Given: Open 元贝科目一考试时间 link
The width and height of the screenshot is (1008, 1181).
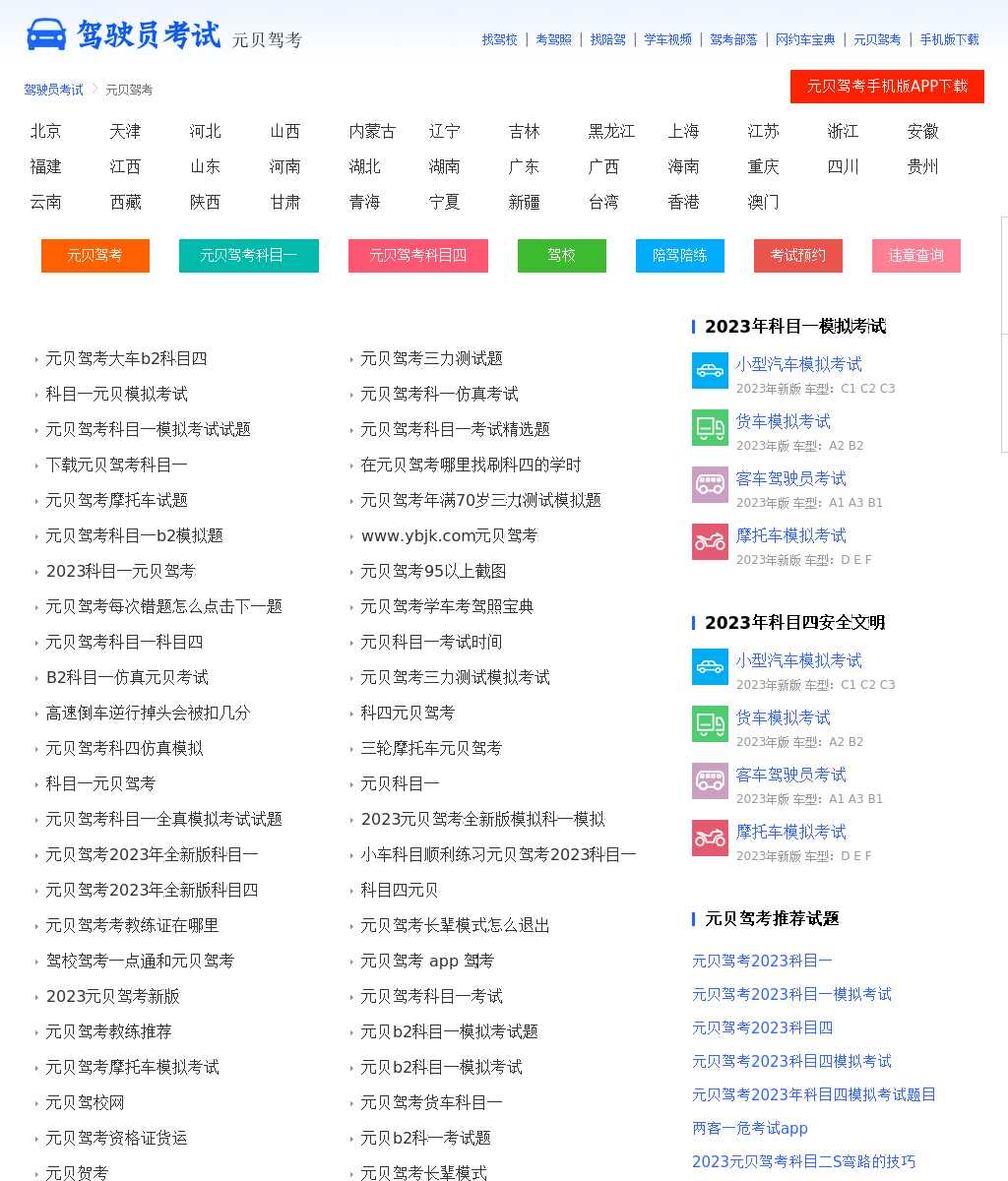Looking at the screenshot, I should (431, 642).
